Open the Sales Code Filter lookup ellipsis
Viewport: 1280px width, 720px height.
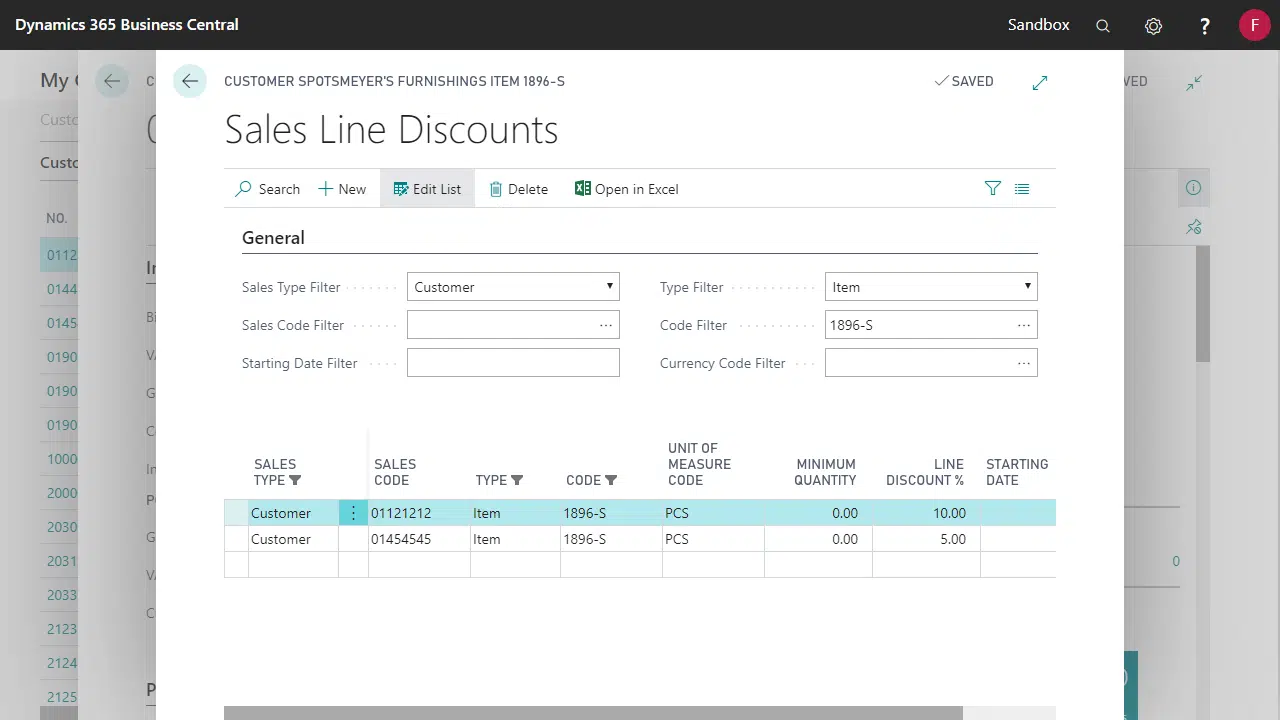[605, 325]
